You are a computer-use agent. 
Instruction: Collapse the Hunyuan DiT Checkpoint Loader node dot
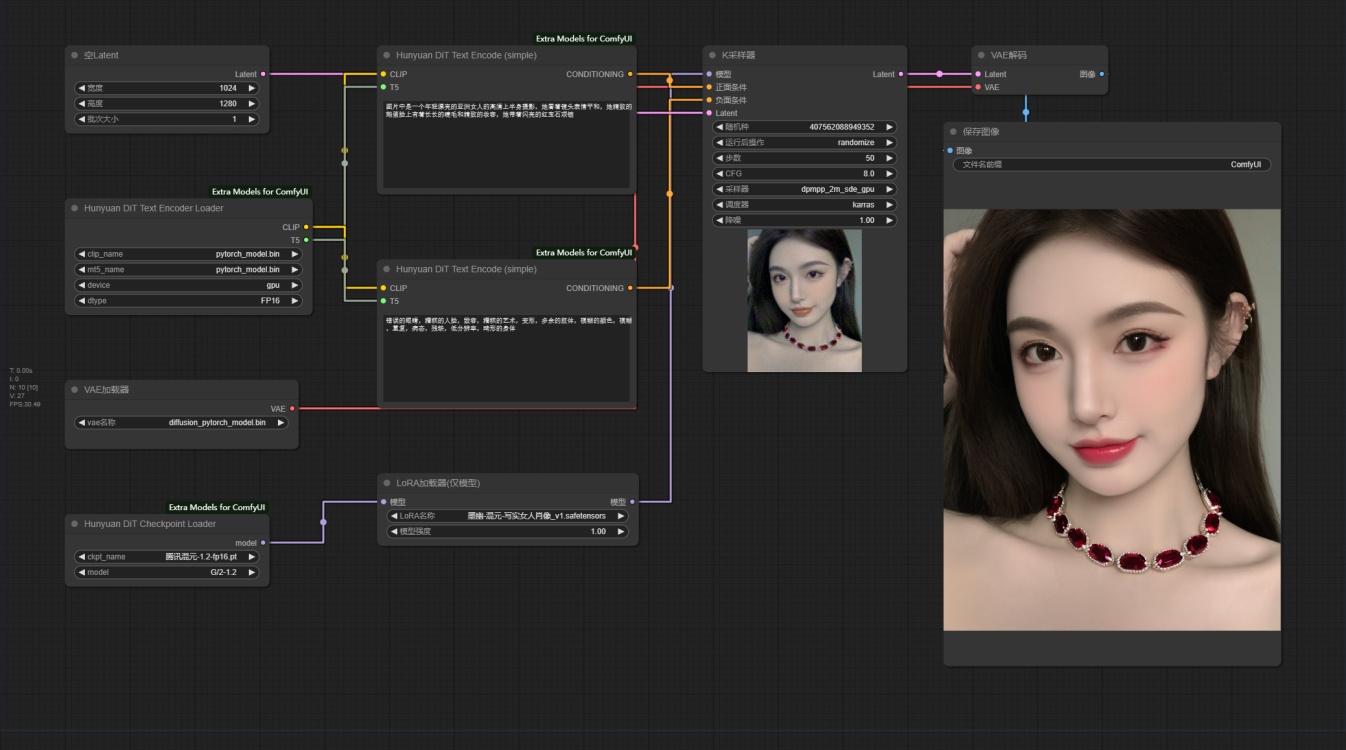pos(75,523)
